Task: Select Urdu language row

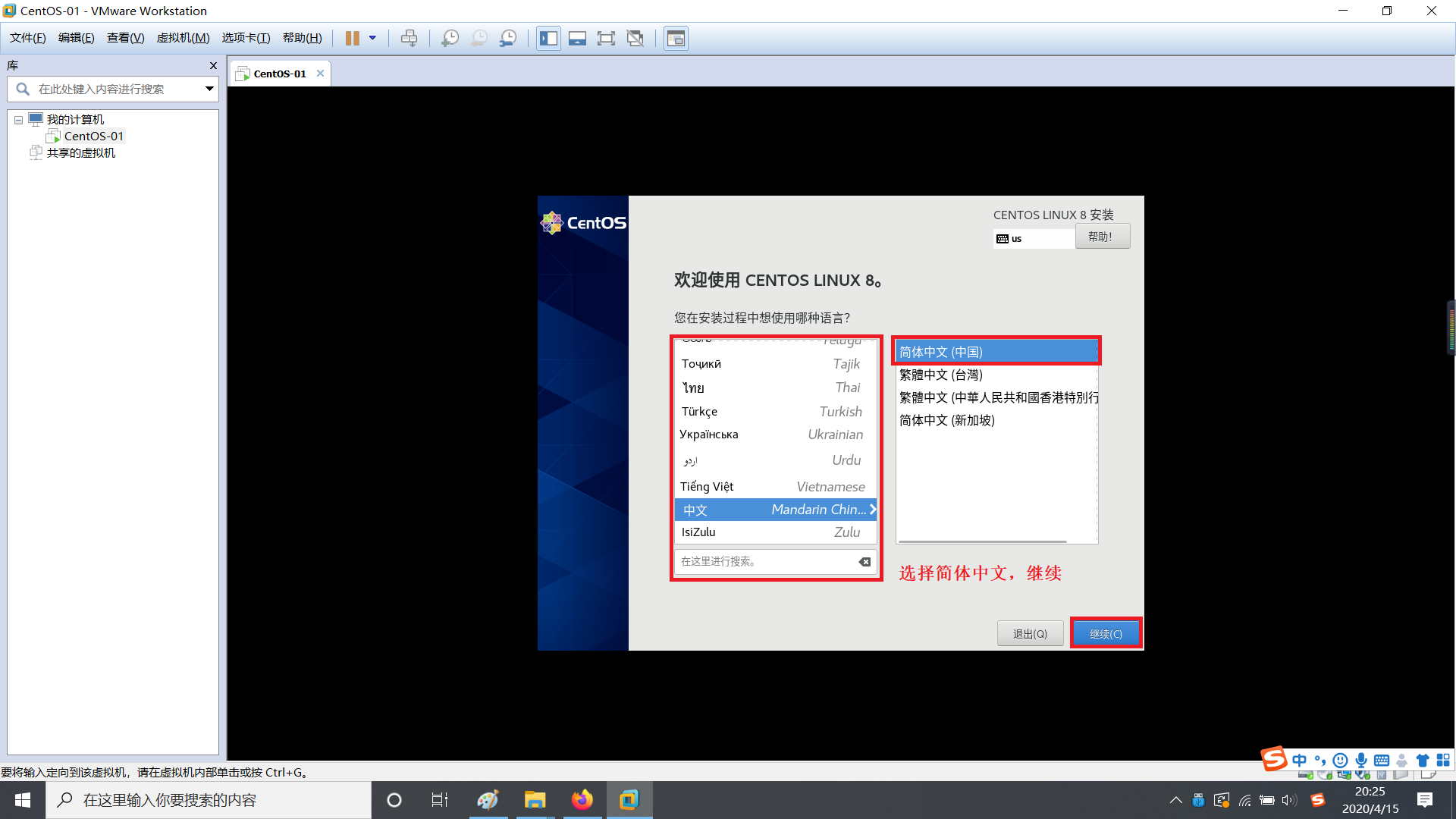Action: [x=775, y=460]
